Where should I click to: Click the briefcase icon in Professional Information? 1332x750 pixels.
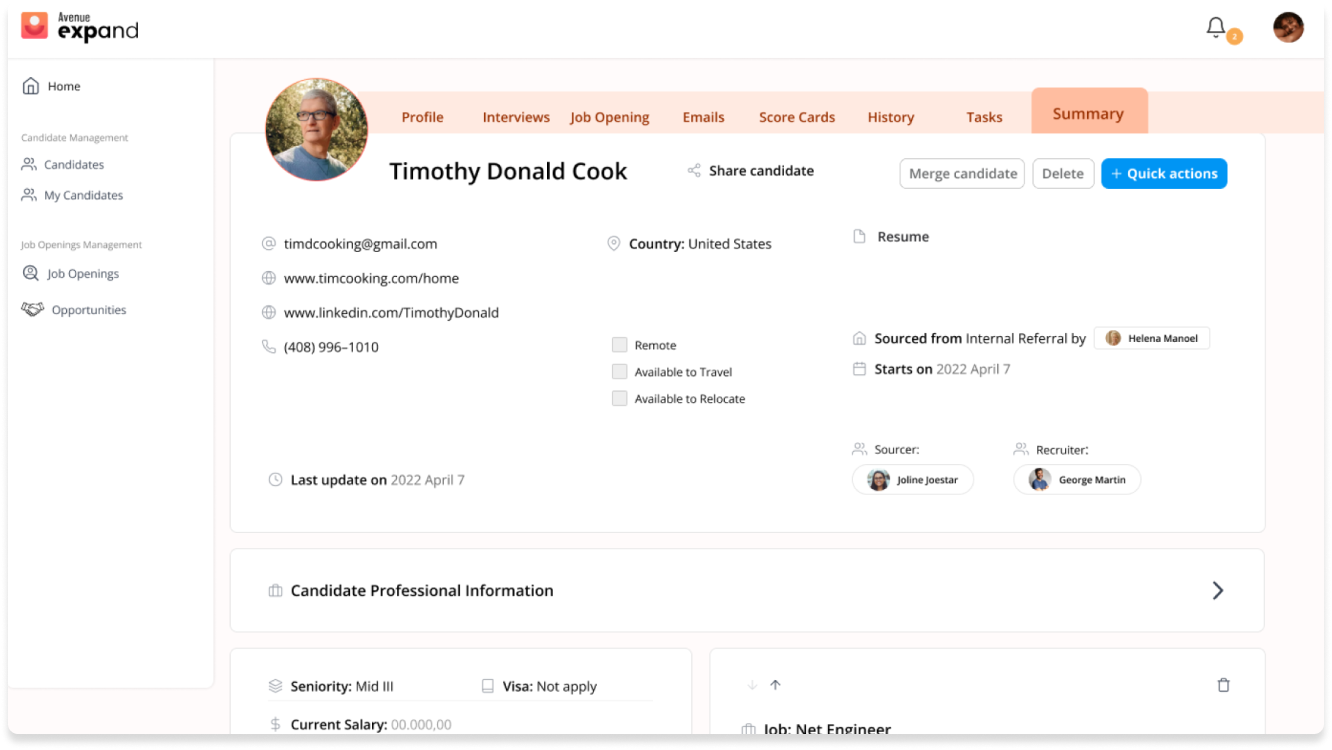pyautogui.click(x=275, y=591)
